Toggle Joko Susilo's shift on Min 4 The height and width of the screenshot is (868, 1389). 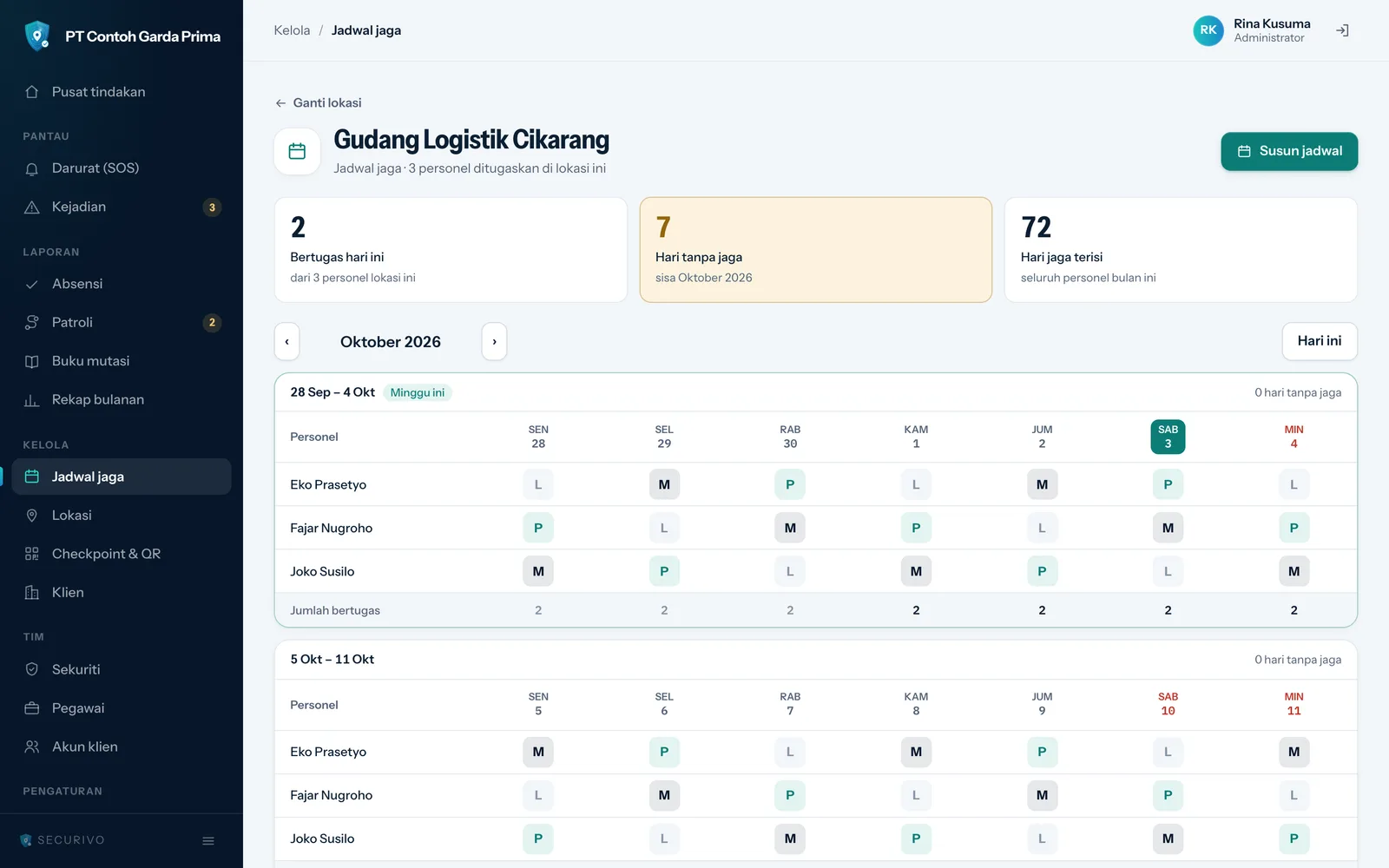coord(1294,571)
